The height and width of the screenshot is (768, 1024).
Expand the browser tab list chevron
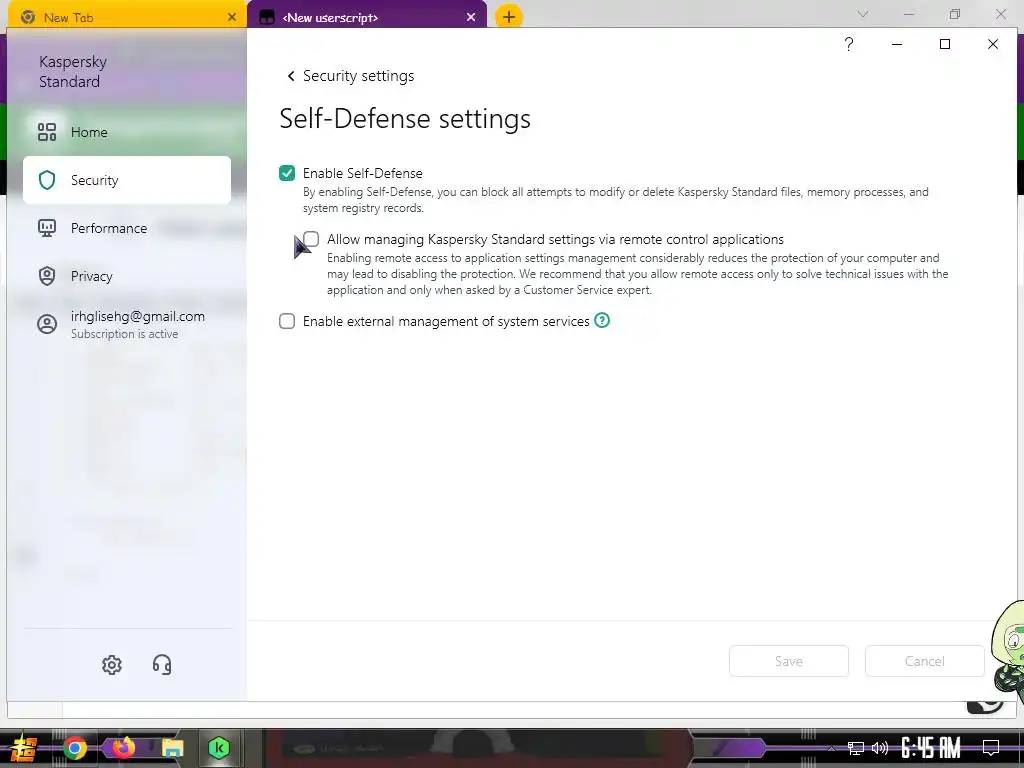(x=863, y=14)
